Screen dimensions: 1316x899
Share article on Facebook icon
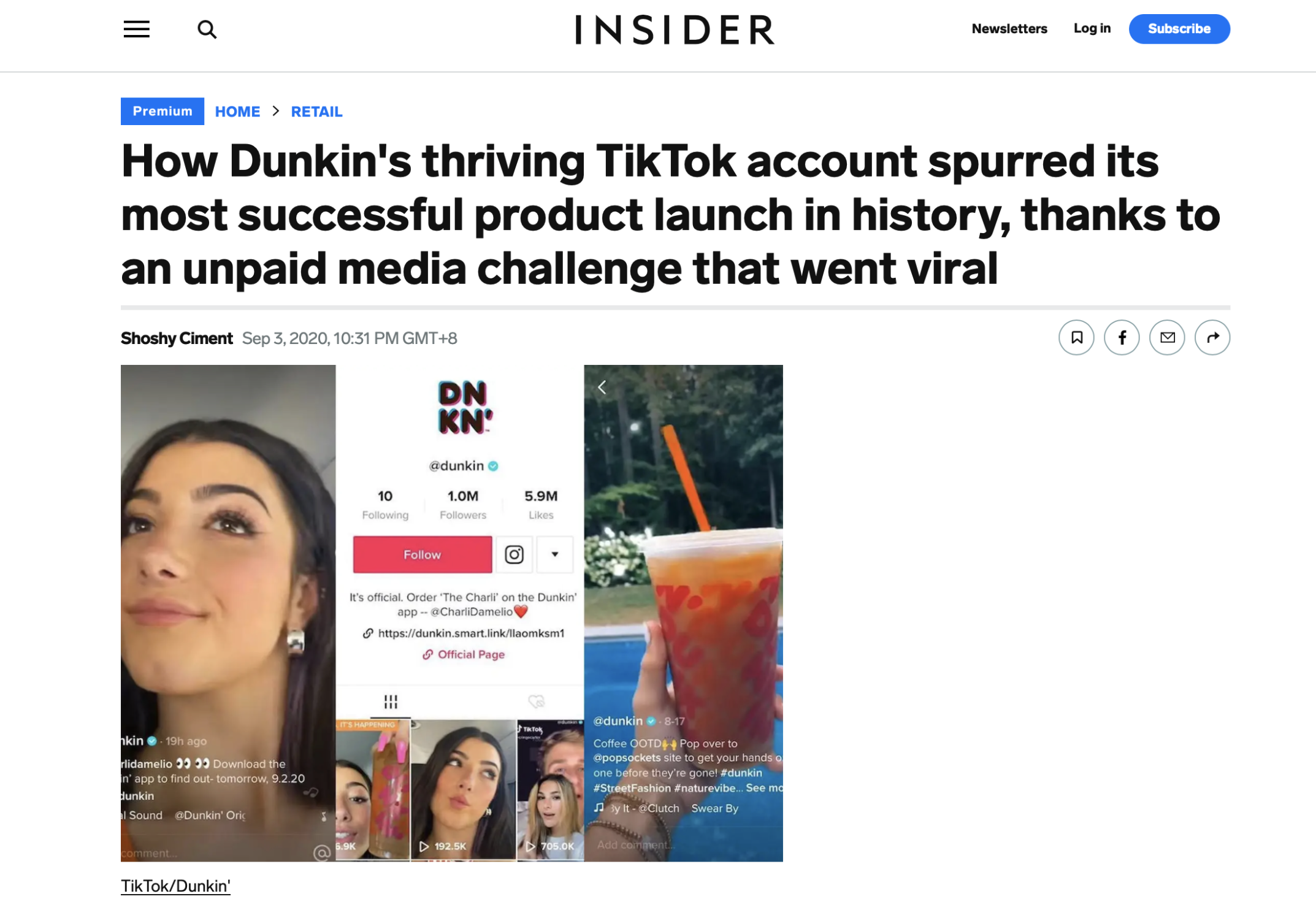click(x=1122, y=337)
